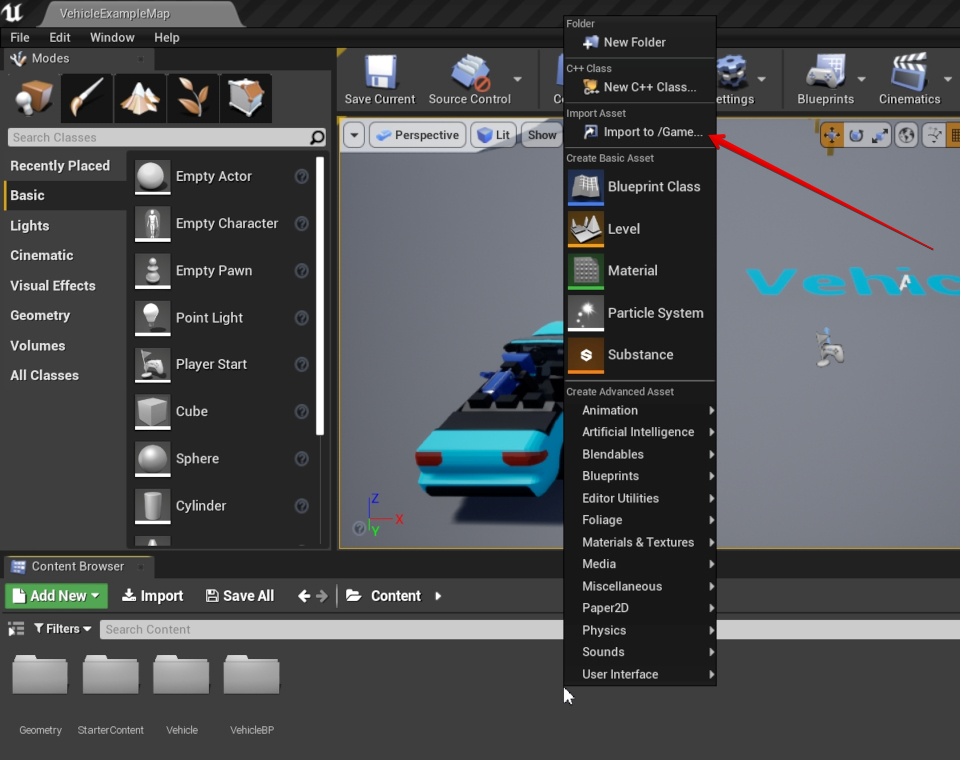Open Source Control toolbar icon

[470, 72]
